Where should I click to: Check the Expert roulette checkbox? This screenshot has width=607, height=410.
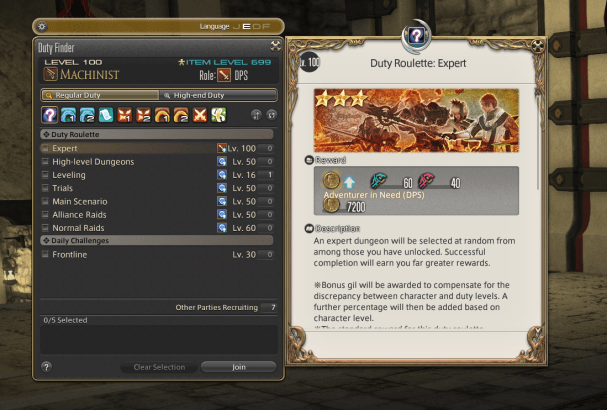[45, 148]
